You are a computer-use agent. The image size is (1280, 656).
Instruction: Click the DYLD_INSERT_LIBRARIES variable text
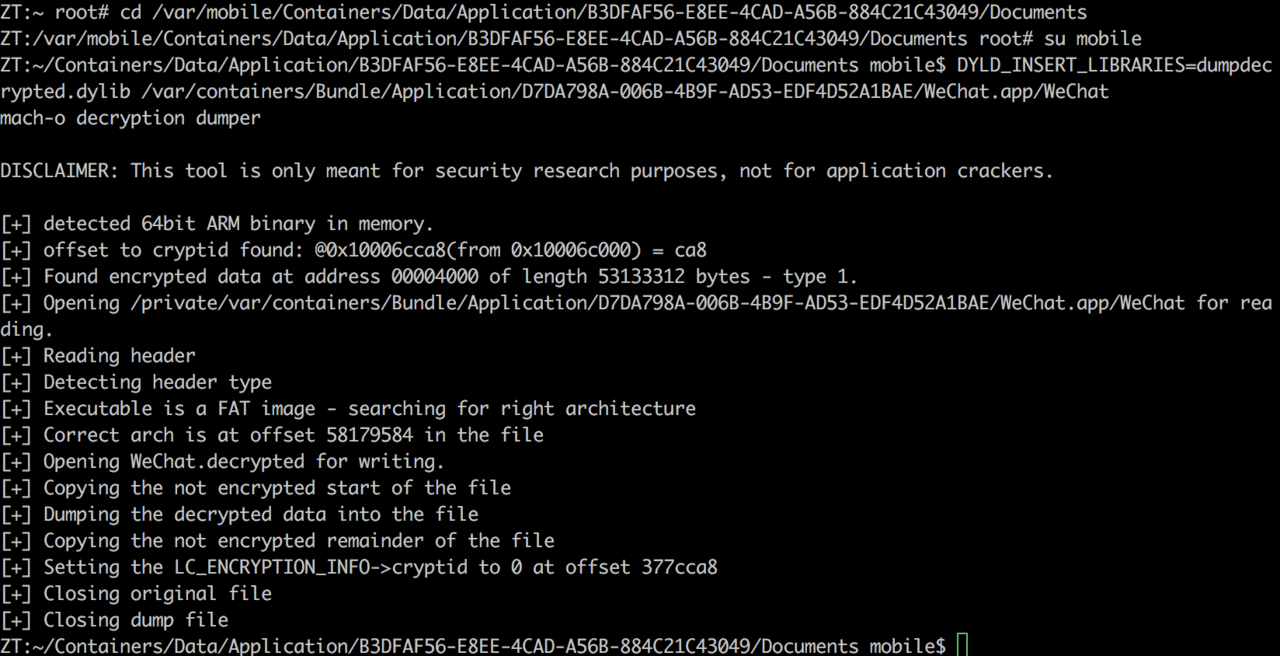click(x=1071, y=65)
